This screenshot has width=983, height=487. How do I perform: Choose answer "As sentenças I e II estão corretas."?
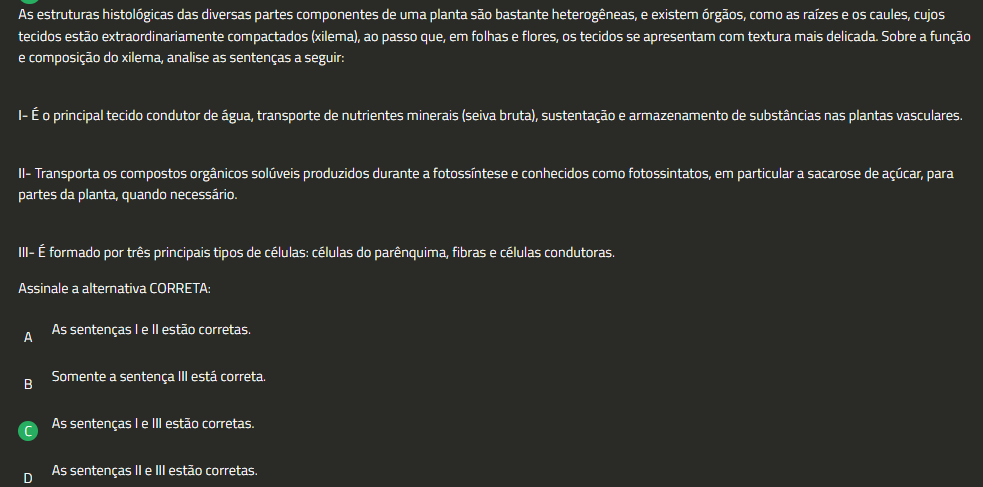pos(151,329)
